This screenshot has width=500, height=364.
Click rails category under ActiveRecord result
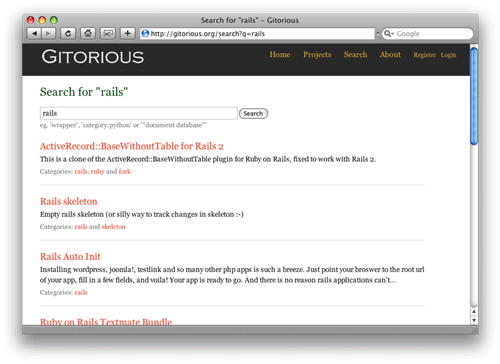81,171
